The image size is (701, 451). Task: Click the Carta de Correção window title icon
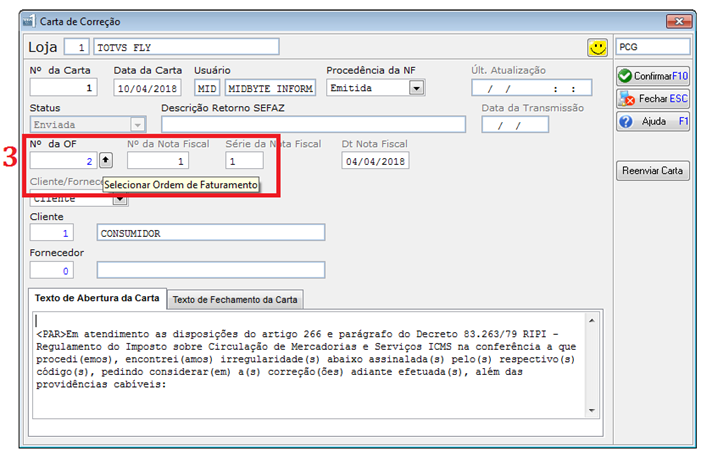tap(29, 21)
